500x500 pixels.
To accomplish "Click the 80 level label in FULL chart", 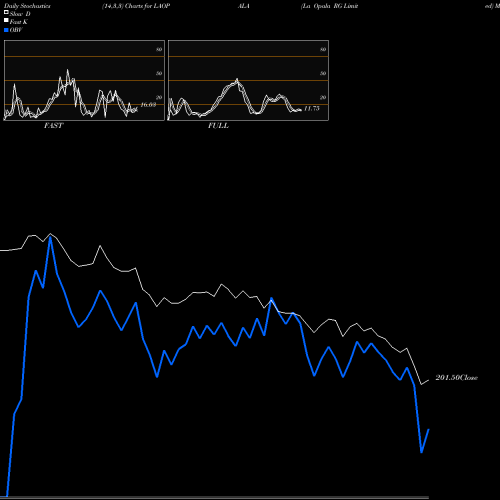I will [x=323, y=49].
